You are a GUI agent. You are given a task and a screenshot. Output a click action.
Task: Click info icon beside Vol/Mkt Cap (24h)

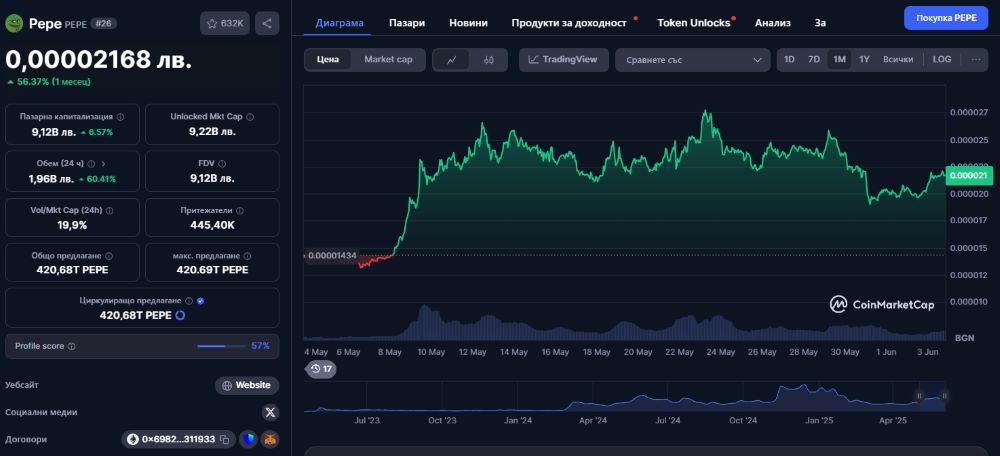tap(110, 211)
